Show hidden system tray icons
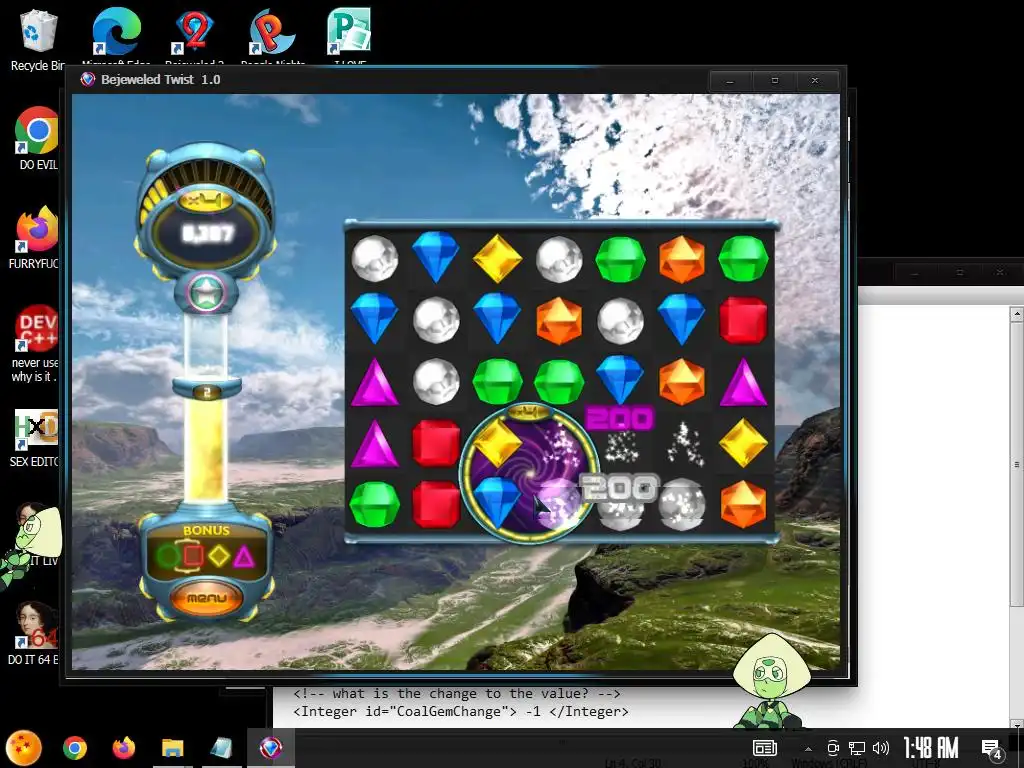The width and height of the screenshot is (1024, 768). (808, 749)
